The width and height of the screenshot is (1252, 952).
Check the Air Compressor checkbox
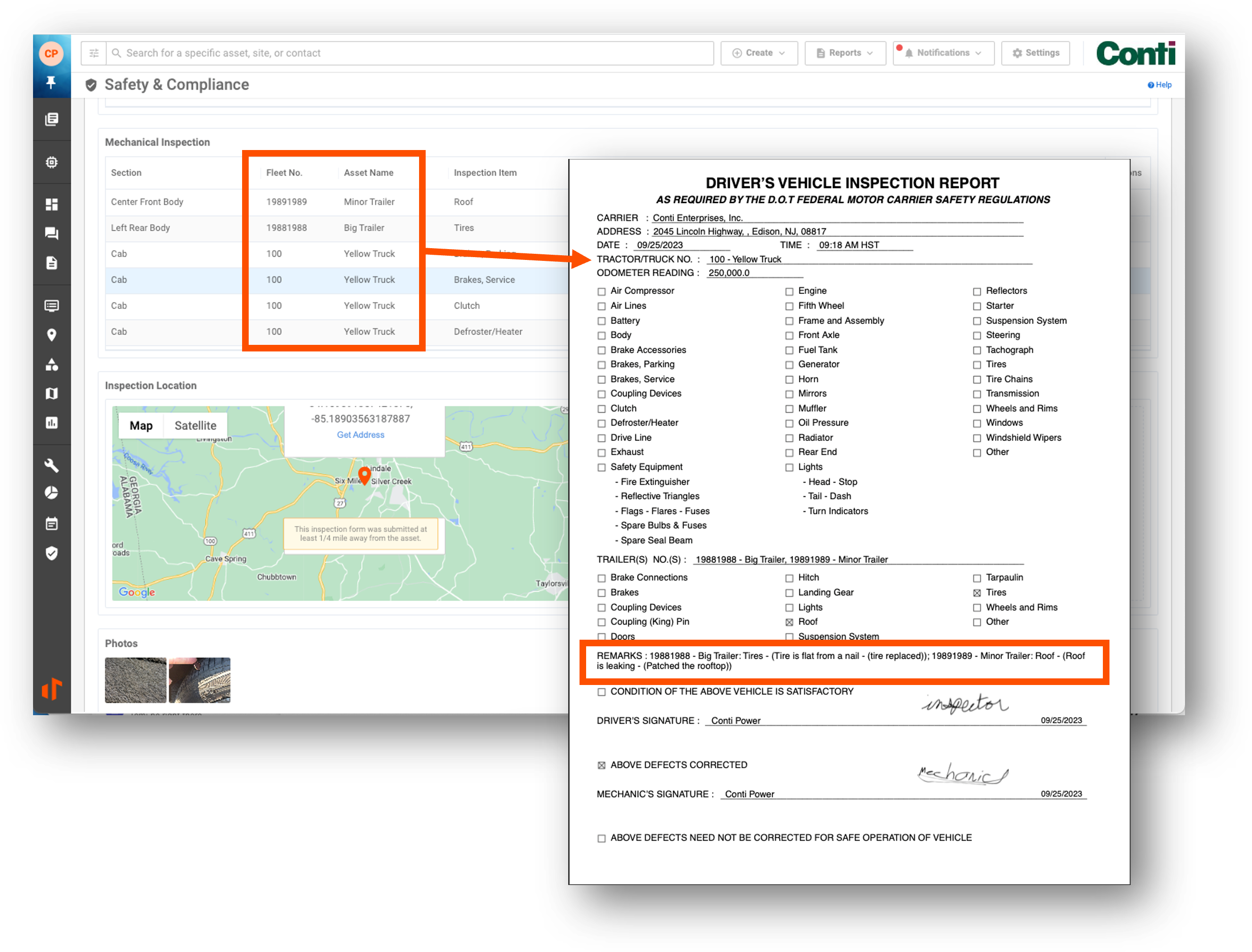point(601,291)
